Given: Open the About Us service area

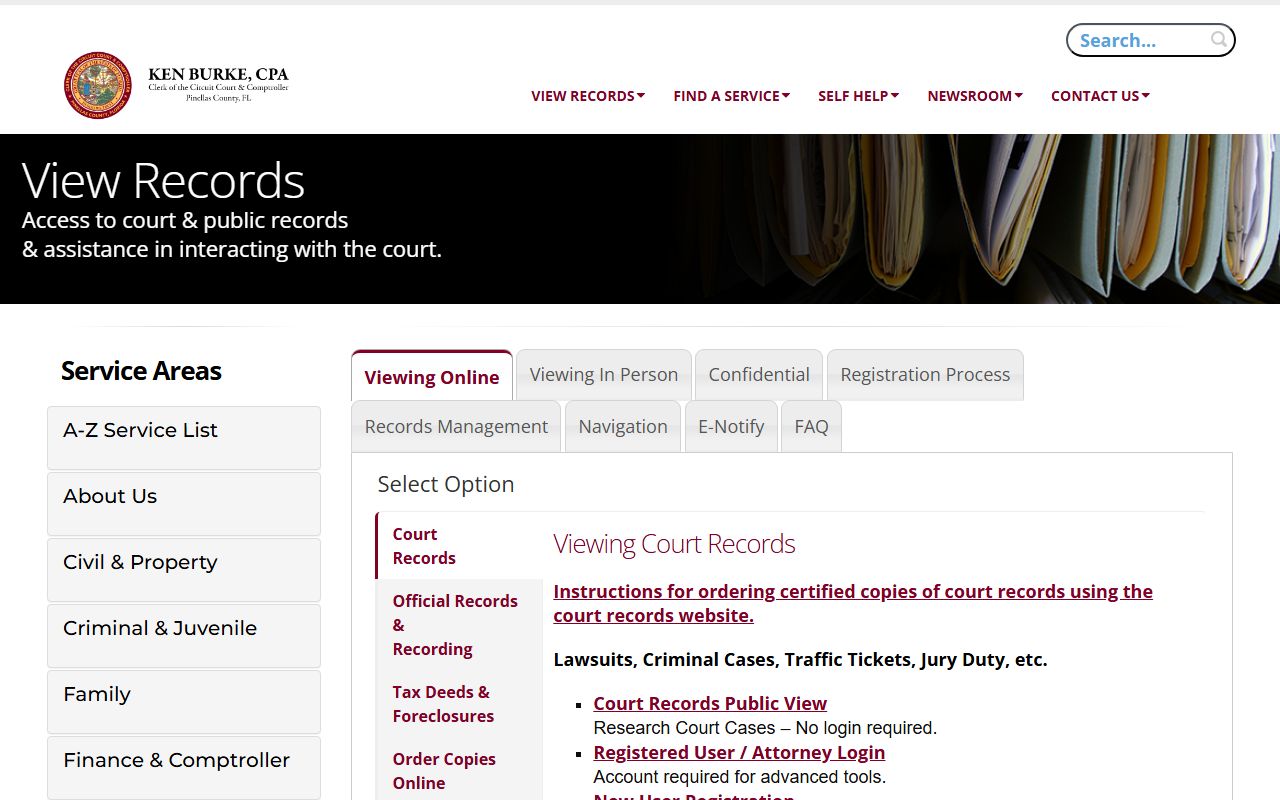Looking at the screenshot, I should point(184,504).
